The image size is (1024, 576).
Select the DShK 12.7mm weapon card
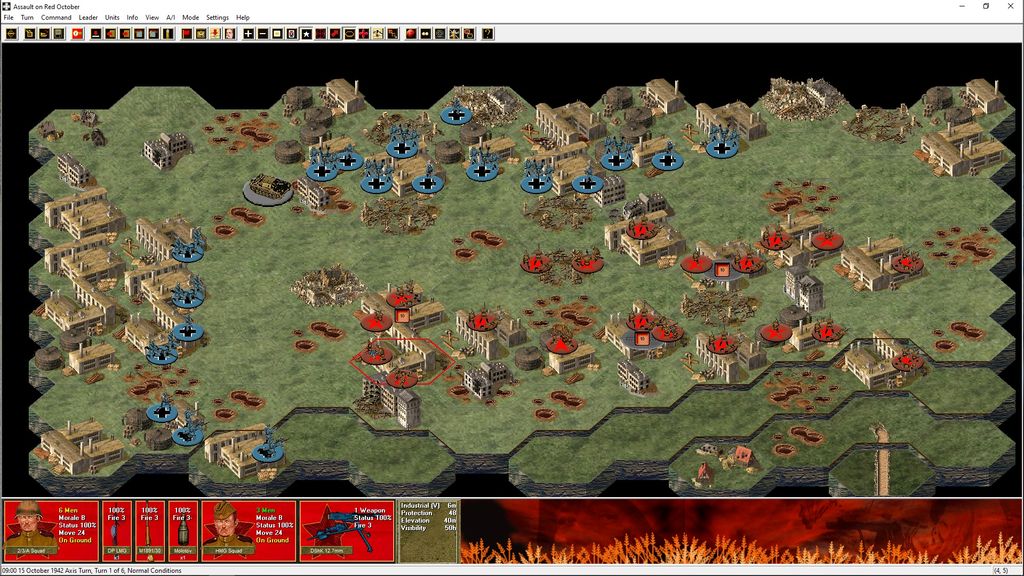pyautogui.click(x=347, y=531)
